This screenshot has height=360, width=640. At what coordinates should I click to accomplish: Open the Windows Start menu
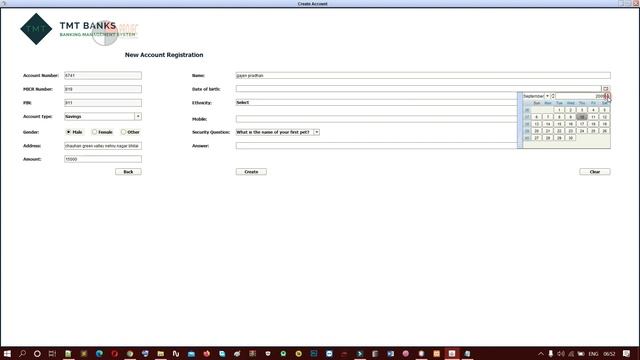[x=7, y=353]
